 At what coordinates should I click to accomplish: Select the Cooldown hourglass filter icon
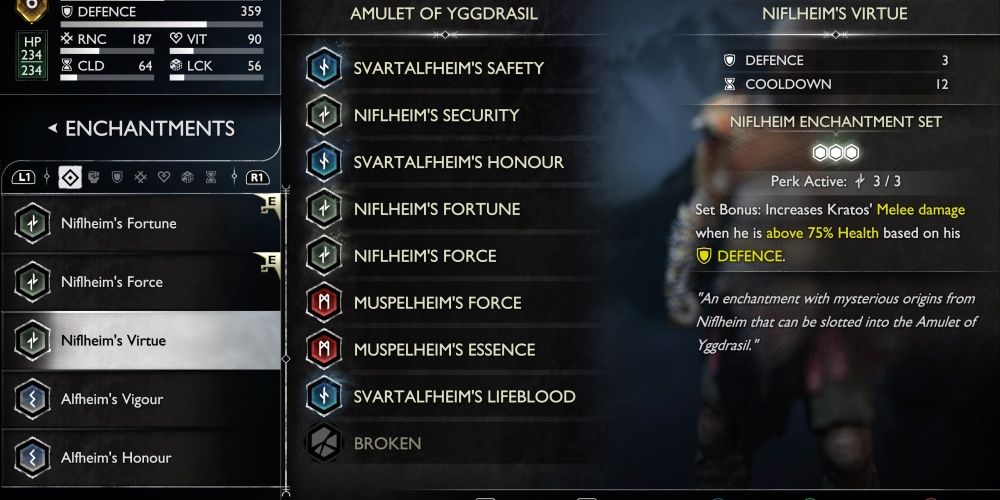[211, 177]
